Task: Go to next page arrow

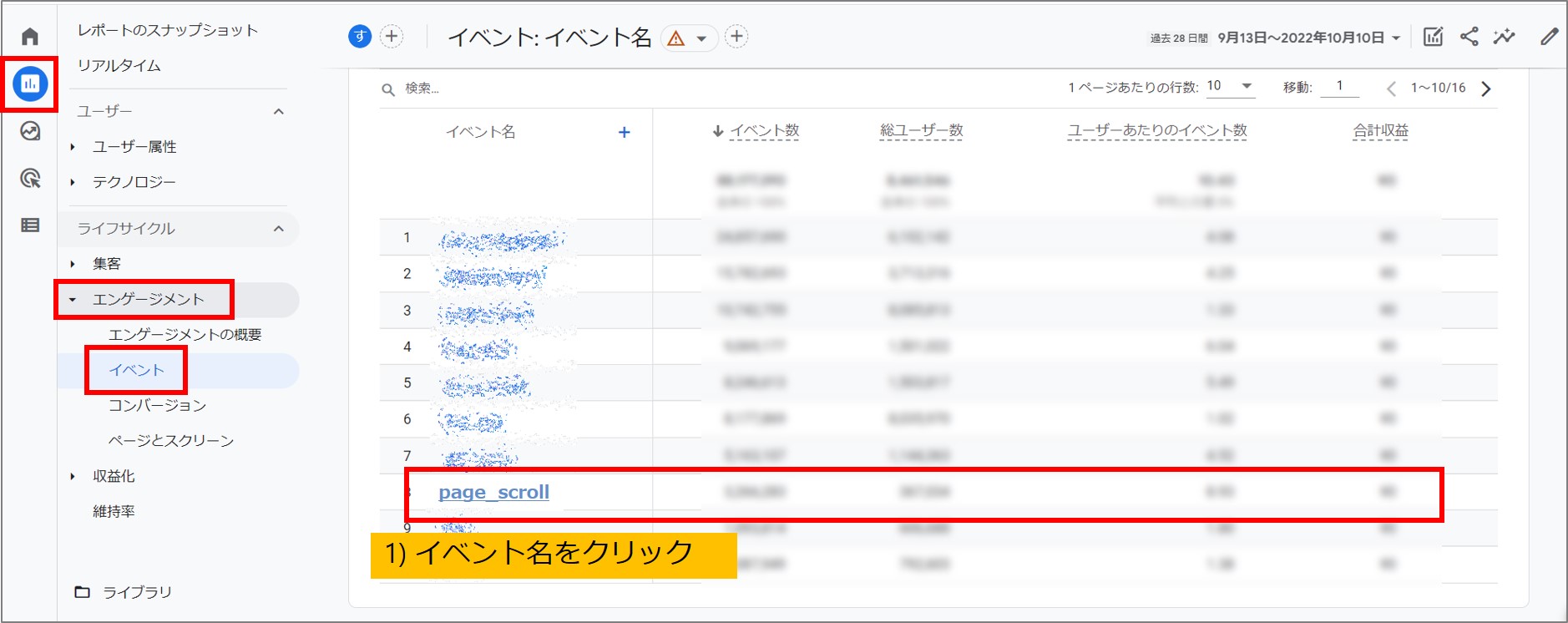Action: [1486, 89]
